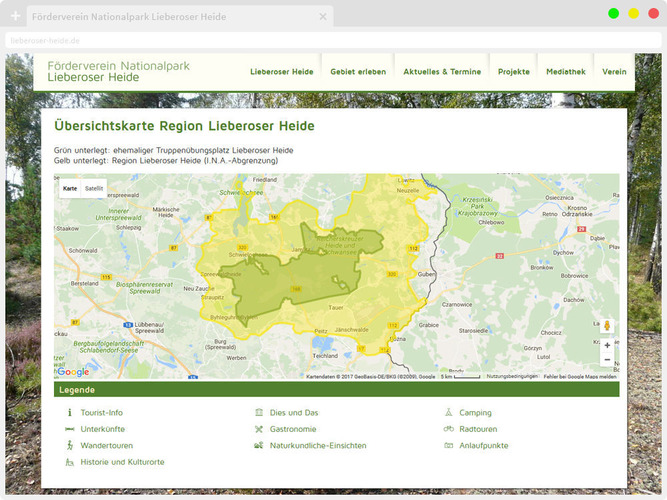This screenshot has width=667, height=500.
Task: Open the Mediathek menu item
Action: click(566, 72)
